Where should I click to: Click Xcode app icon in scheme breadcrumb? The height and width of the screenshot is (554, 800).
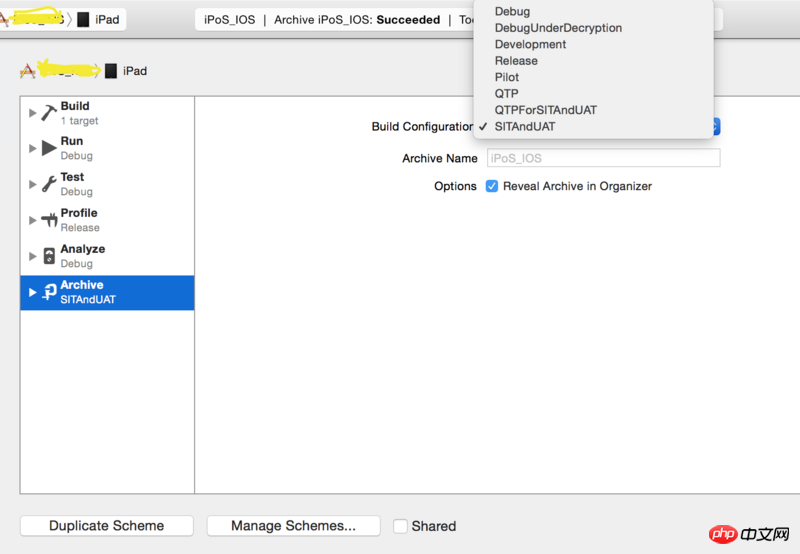click(x=28, y=71)
